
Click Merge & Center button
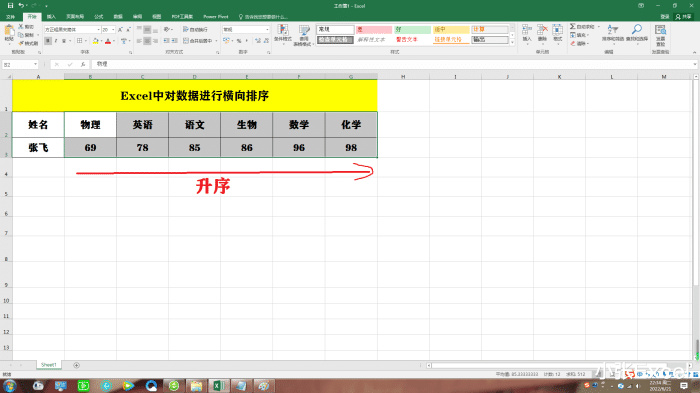pyautogui.click(x=198, y=41)
